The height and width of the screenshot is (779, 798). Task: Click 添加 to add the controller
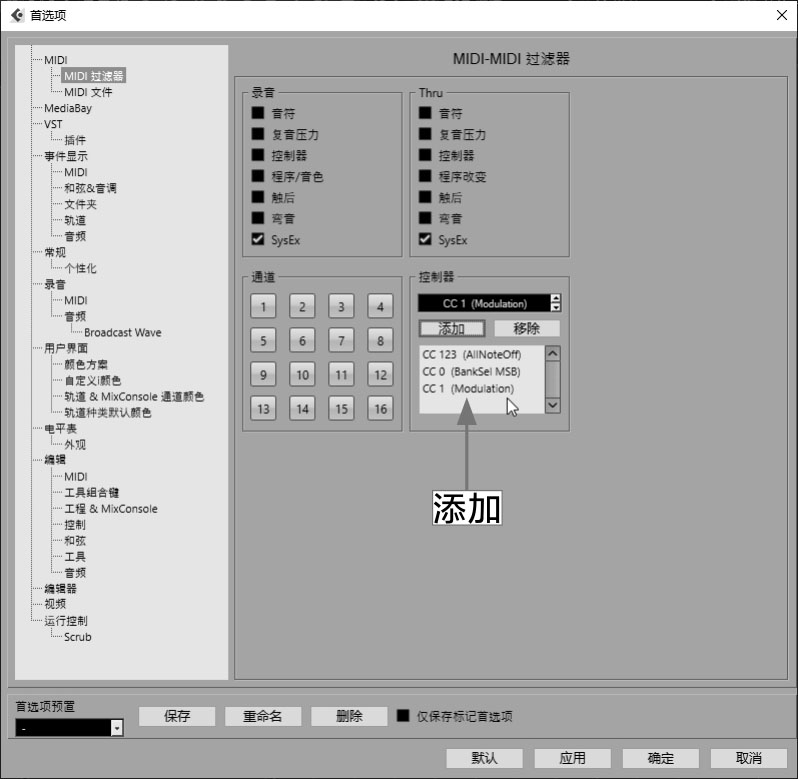(x=452, y=329)
